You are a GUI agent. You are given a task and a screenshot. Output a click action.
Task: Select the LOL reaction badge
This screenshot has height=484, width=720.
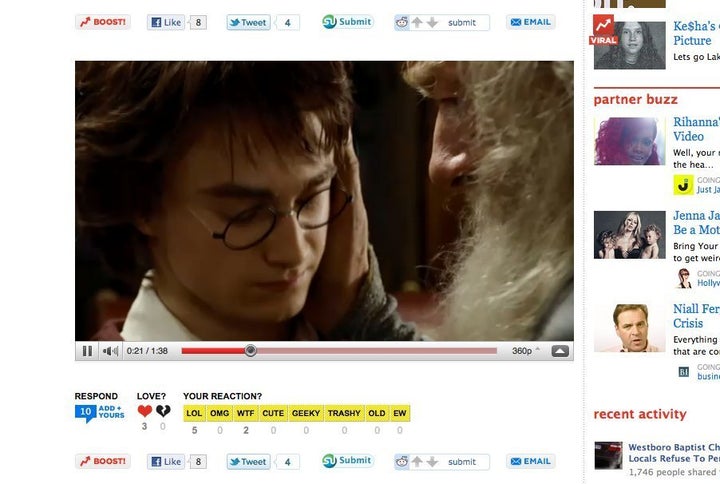[194, 413]
